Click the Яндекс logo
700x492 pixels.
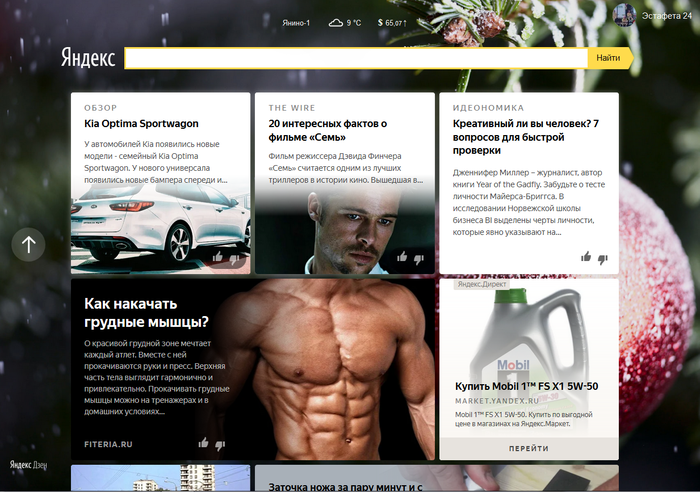point(88,58)
